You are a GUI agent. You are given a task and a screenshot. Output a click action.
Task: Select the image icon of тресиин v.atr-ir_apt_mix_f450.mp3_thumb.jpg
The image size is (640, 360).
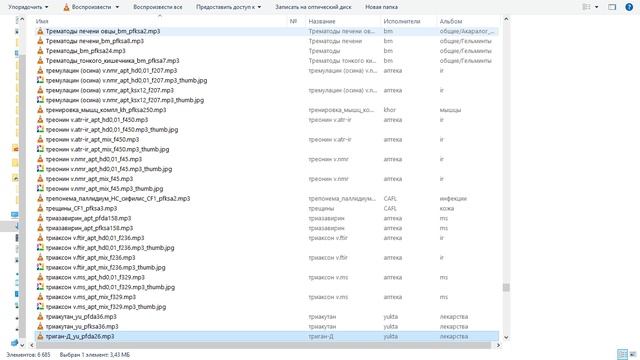40,149
